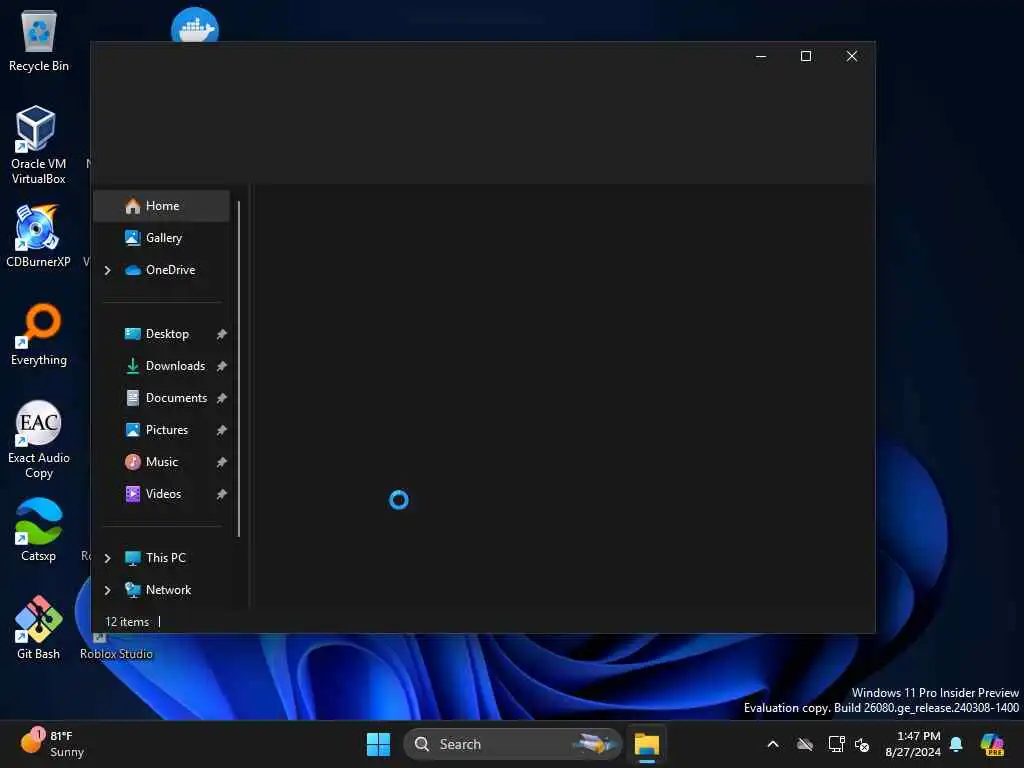Screen dimensions: 1024x768
Task: Click the 12 items status text
Action: (x=127, y=622)
